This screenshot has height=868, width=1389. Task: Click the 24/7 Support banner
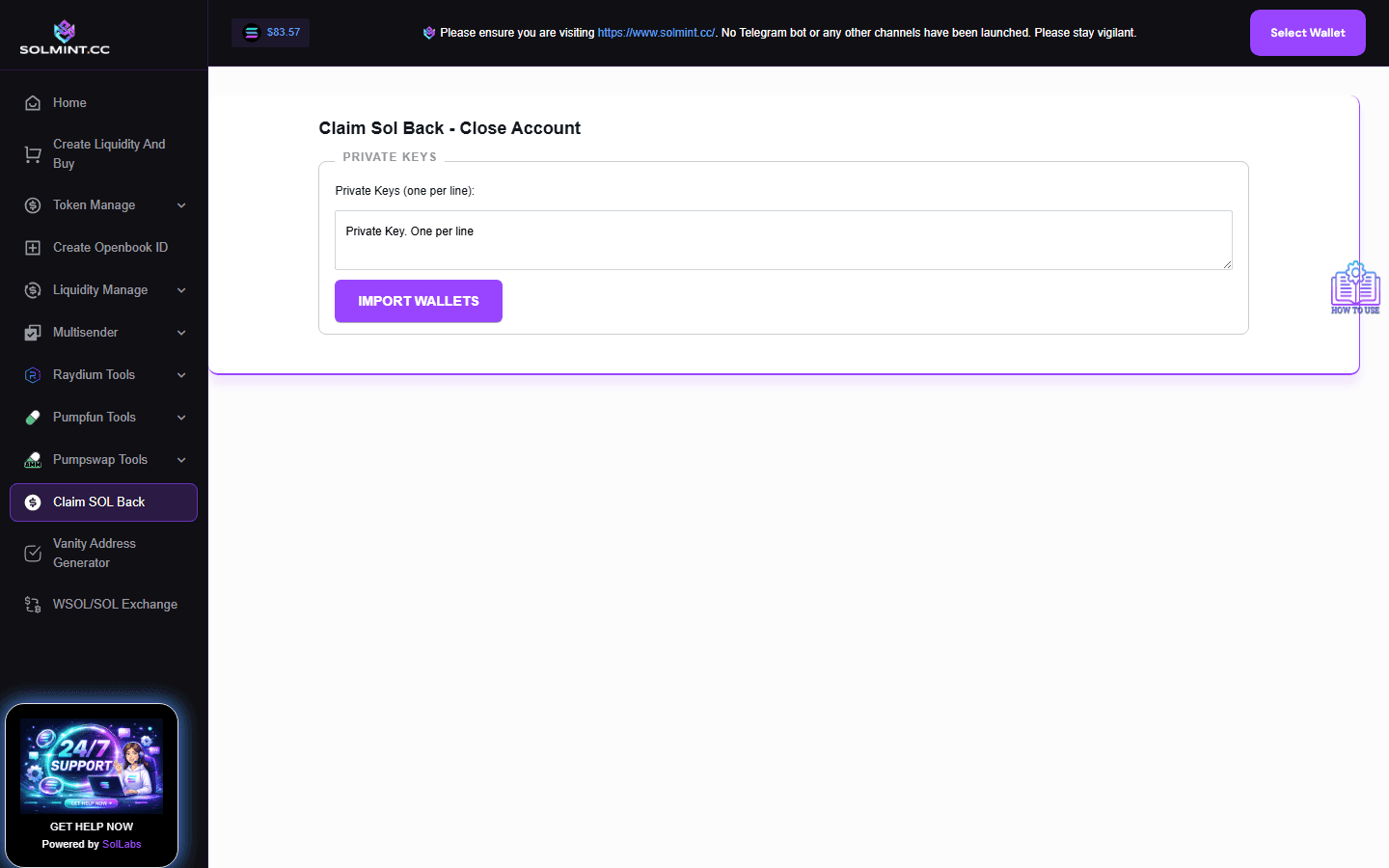coord(92,761)
